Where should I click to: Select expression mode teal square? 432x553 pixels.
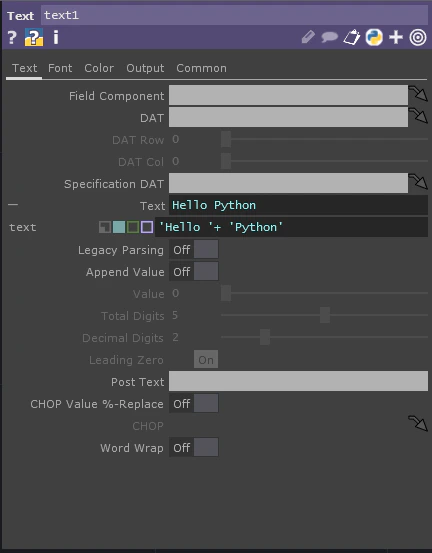point(119,227)
